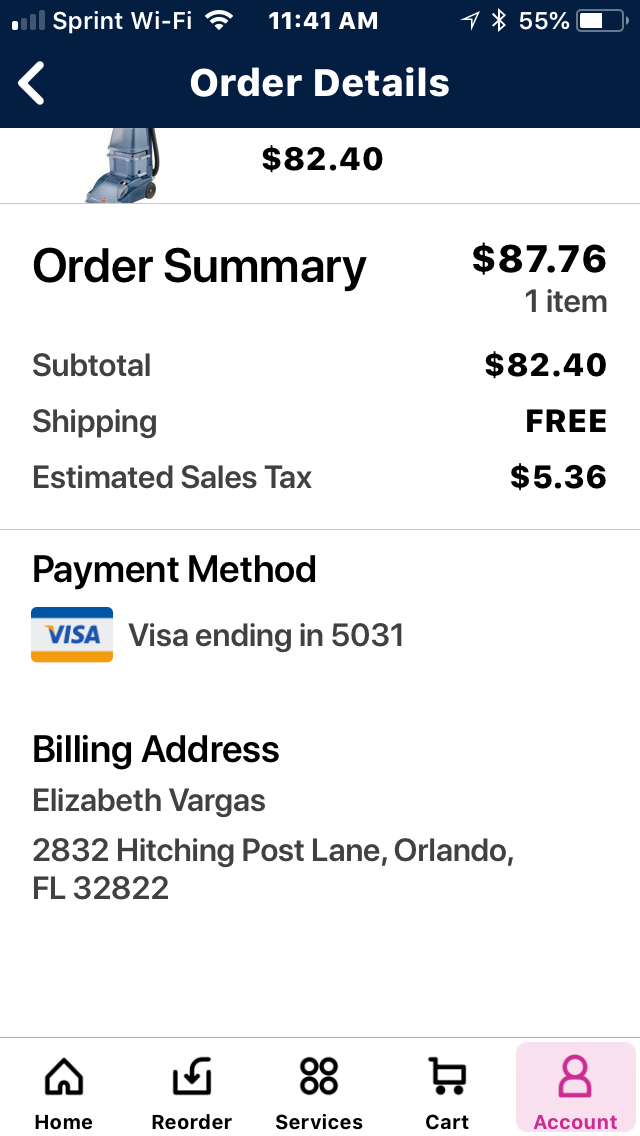Viewport: 640px width, 1136px height.
Task: Tap the Visa card logo
Action: [x=72, y=635]
